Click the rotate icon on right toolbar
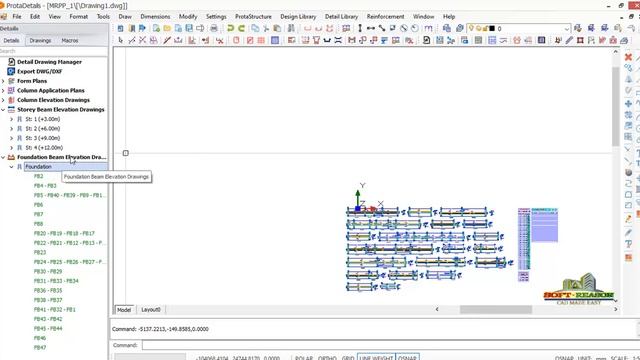The height and width of the screenshot is (360, 640). (x=629, y=183)
